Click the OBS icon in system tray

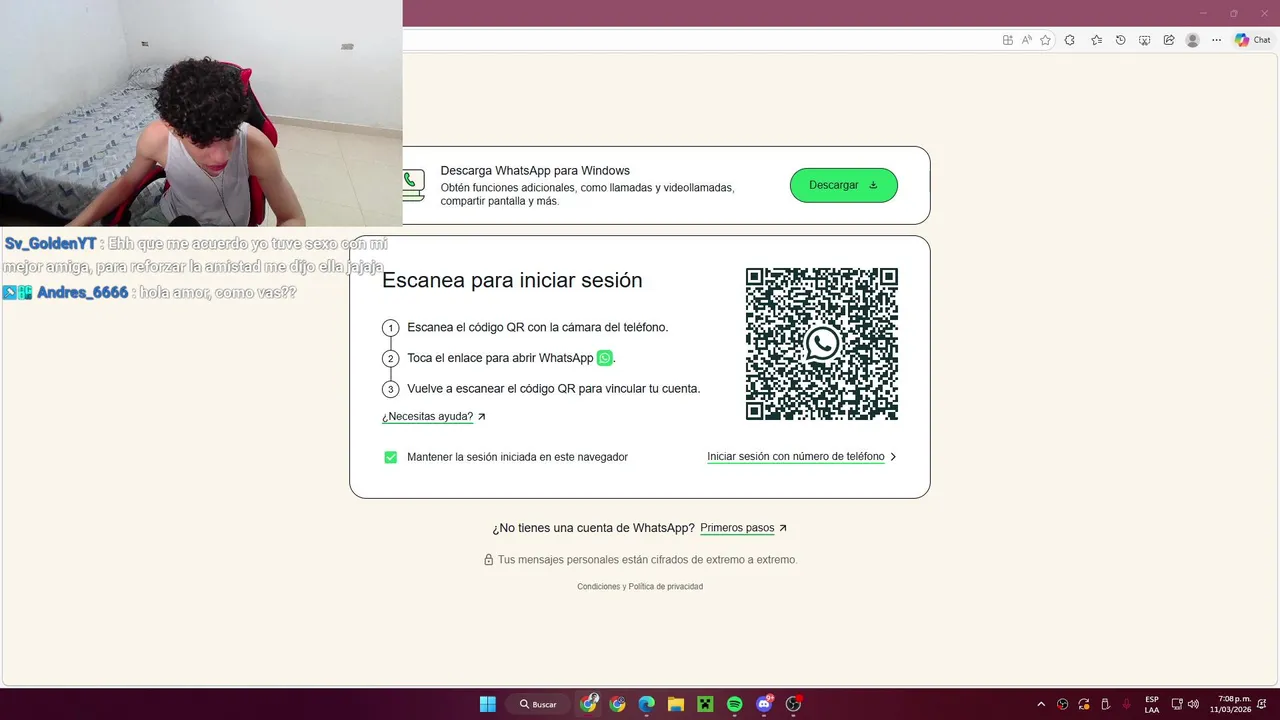1063,704
